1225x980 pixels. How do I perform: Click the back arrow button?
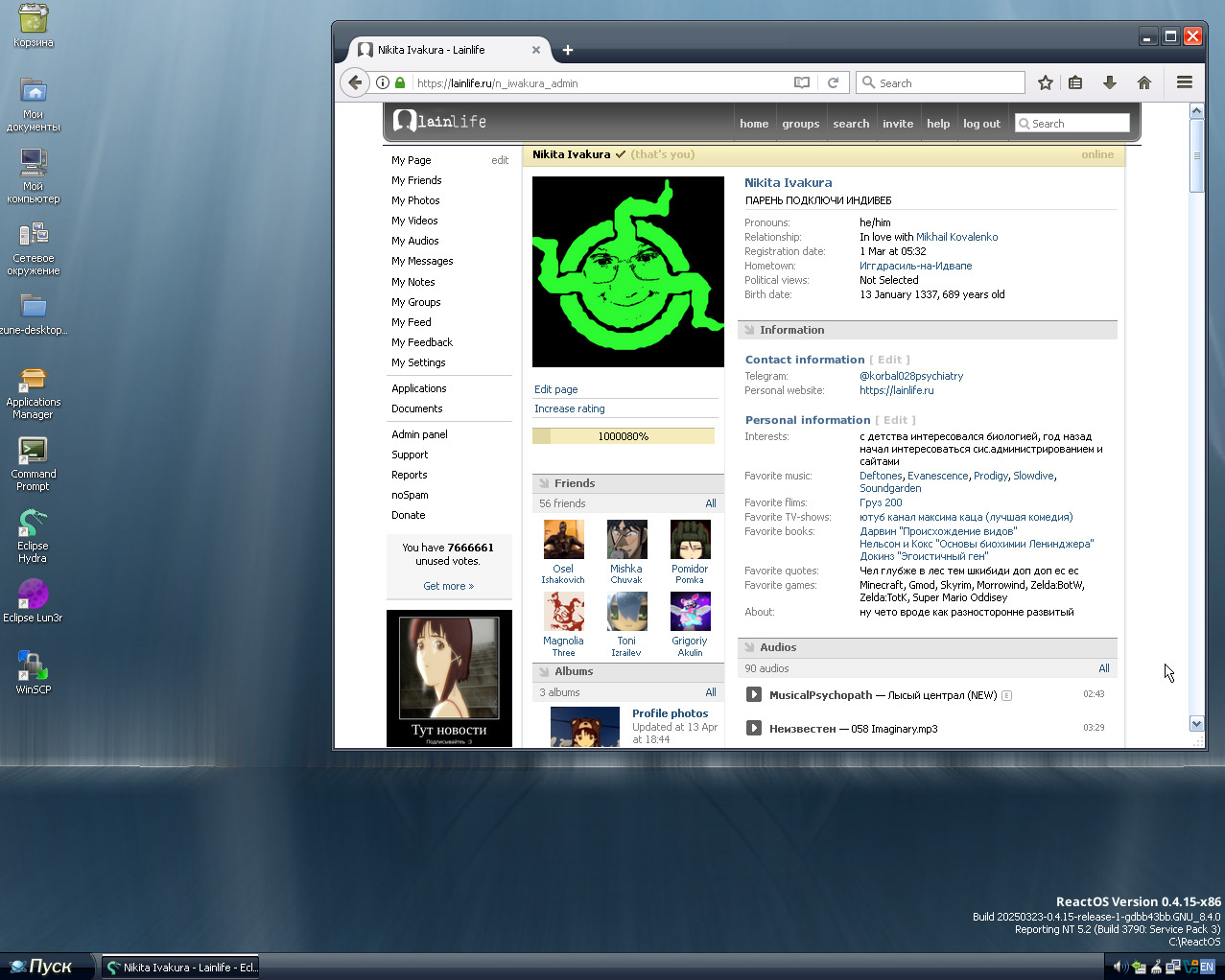coord(355,83)
